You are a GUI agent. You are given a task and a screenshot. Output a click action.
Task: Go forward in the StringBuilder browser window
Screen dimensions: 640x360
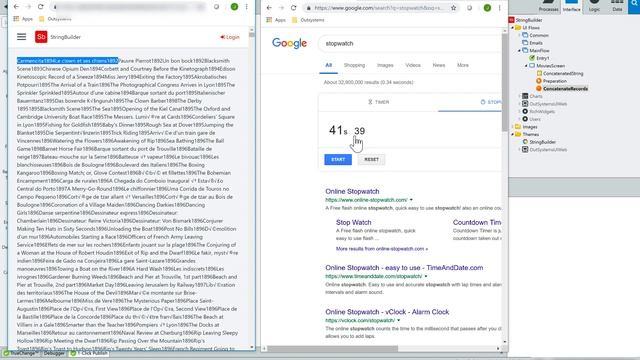click(x=28, y=7)
